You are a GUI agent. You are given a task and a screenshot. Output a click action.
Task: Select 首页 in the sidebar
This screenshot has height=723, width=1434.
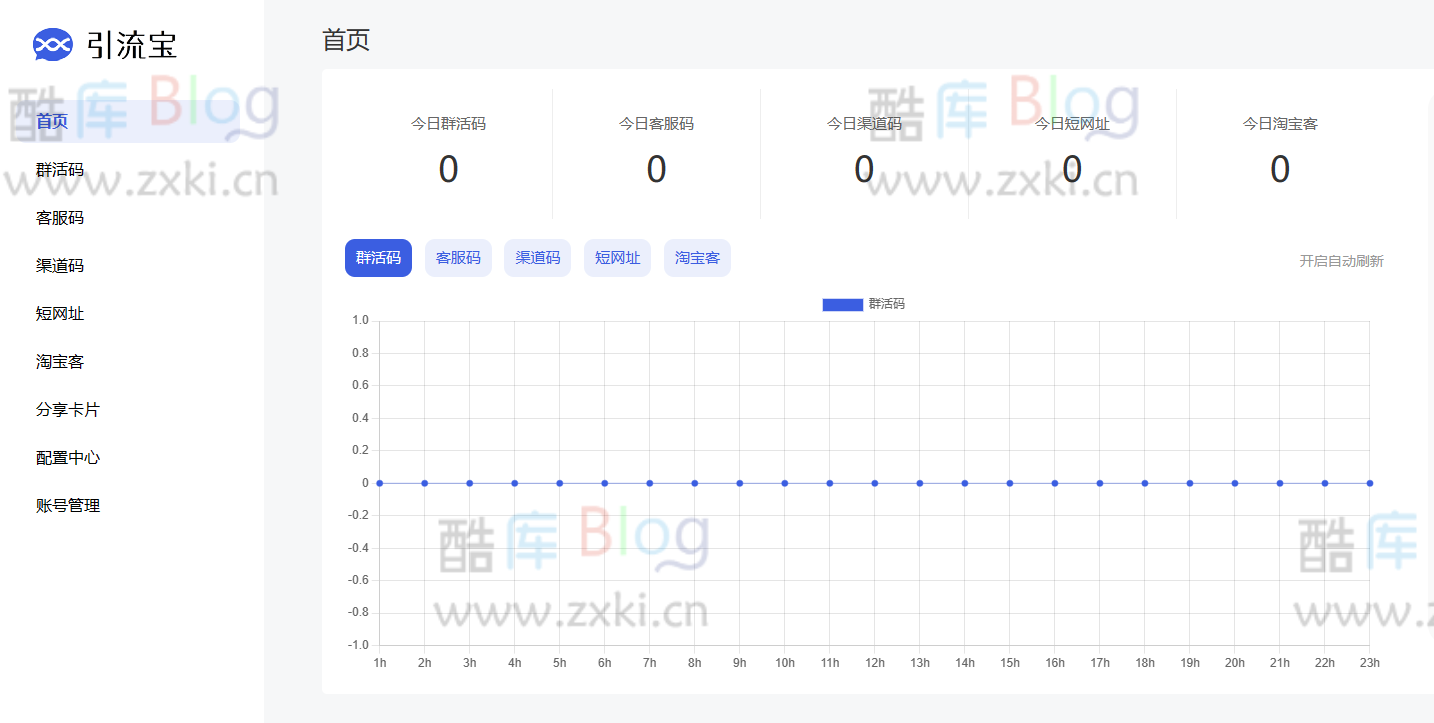51,120
